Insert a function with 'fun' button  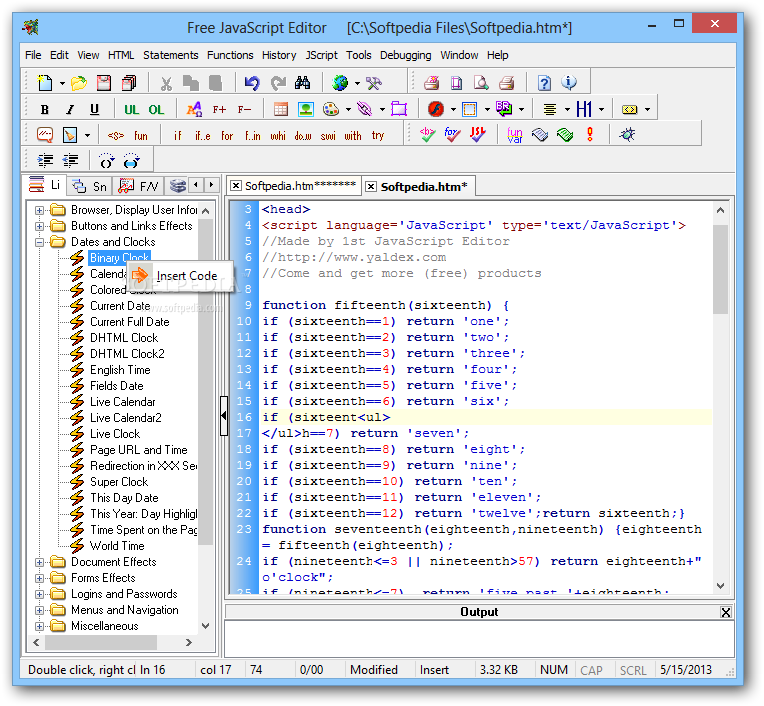click(x=141, y=136)
